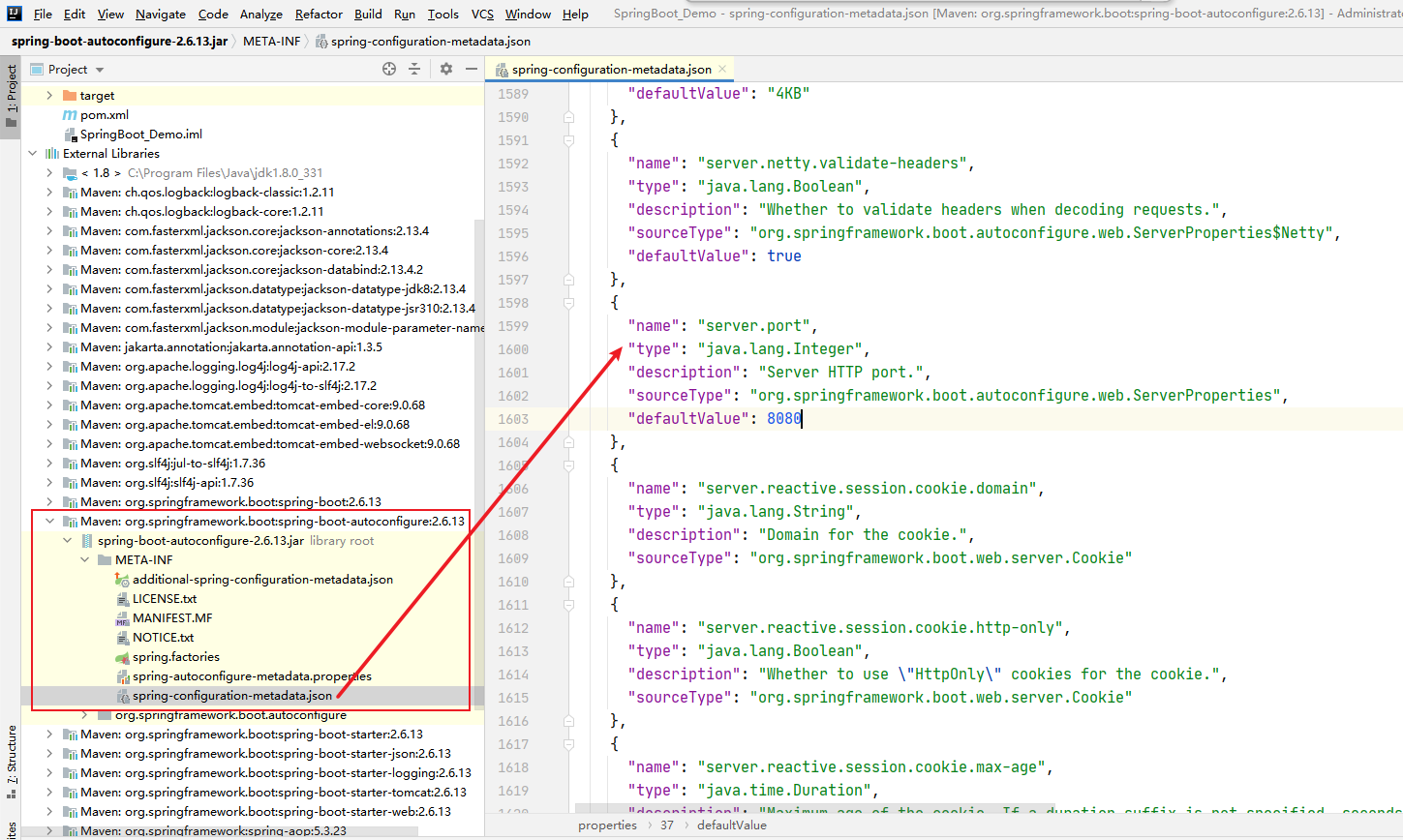Expand Maven spring-boot-starter-web:2.6.13 node
This screenshot has height=840, width=1403.
[x=49, y=811]
